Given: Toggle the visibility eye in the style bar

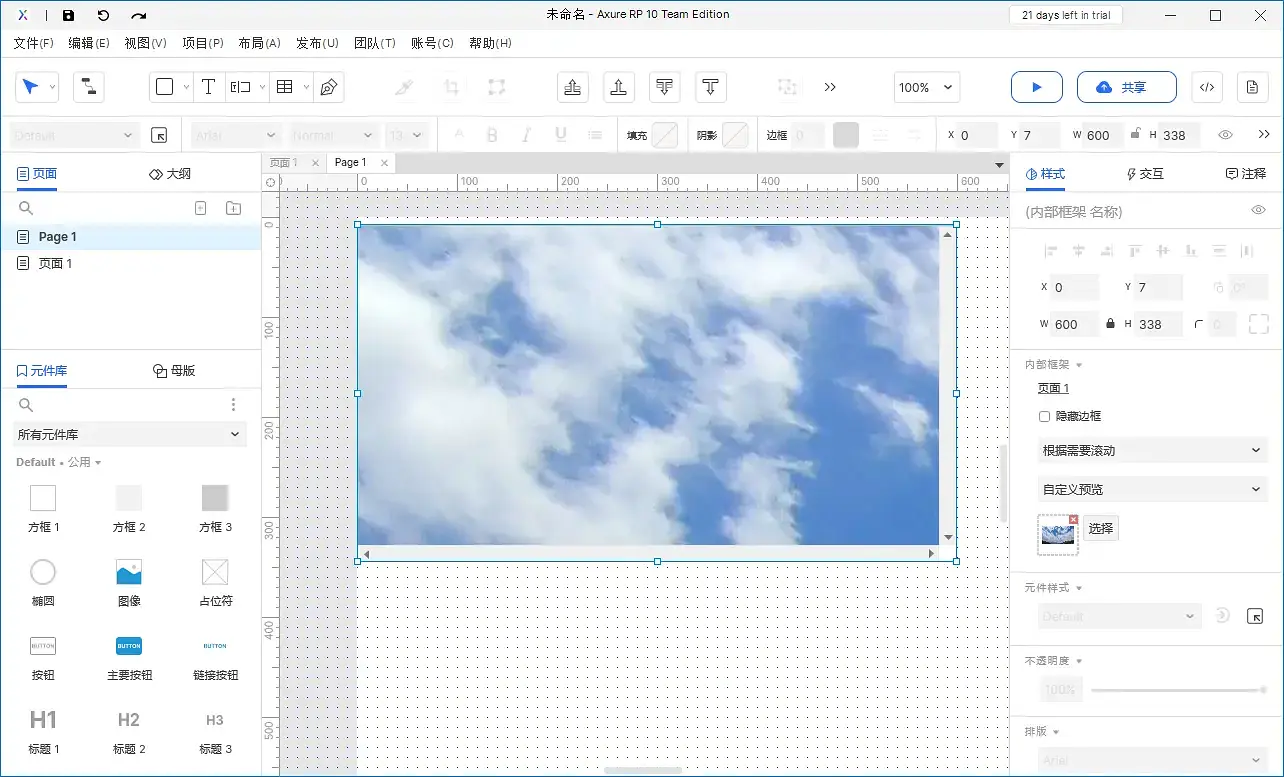Looking at the screenshot, I should (1224, 134).
